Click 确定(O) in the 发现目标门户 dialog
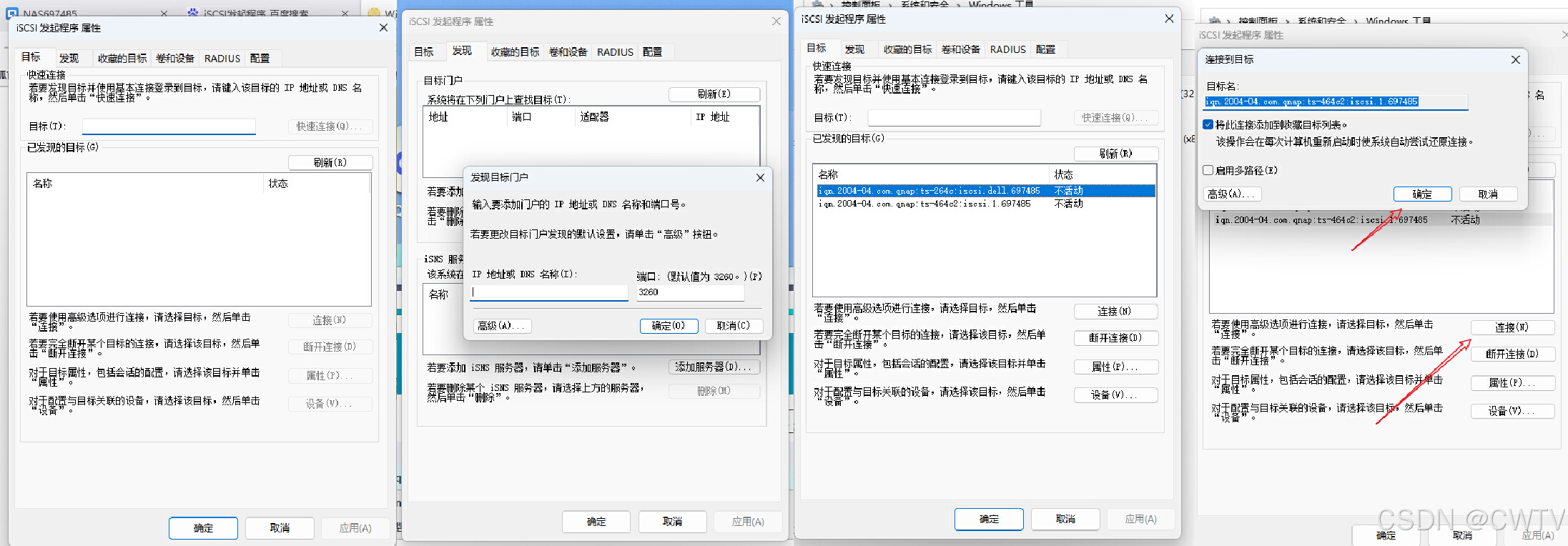 (669, 326)
